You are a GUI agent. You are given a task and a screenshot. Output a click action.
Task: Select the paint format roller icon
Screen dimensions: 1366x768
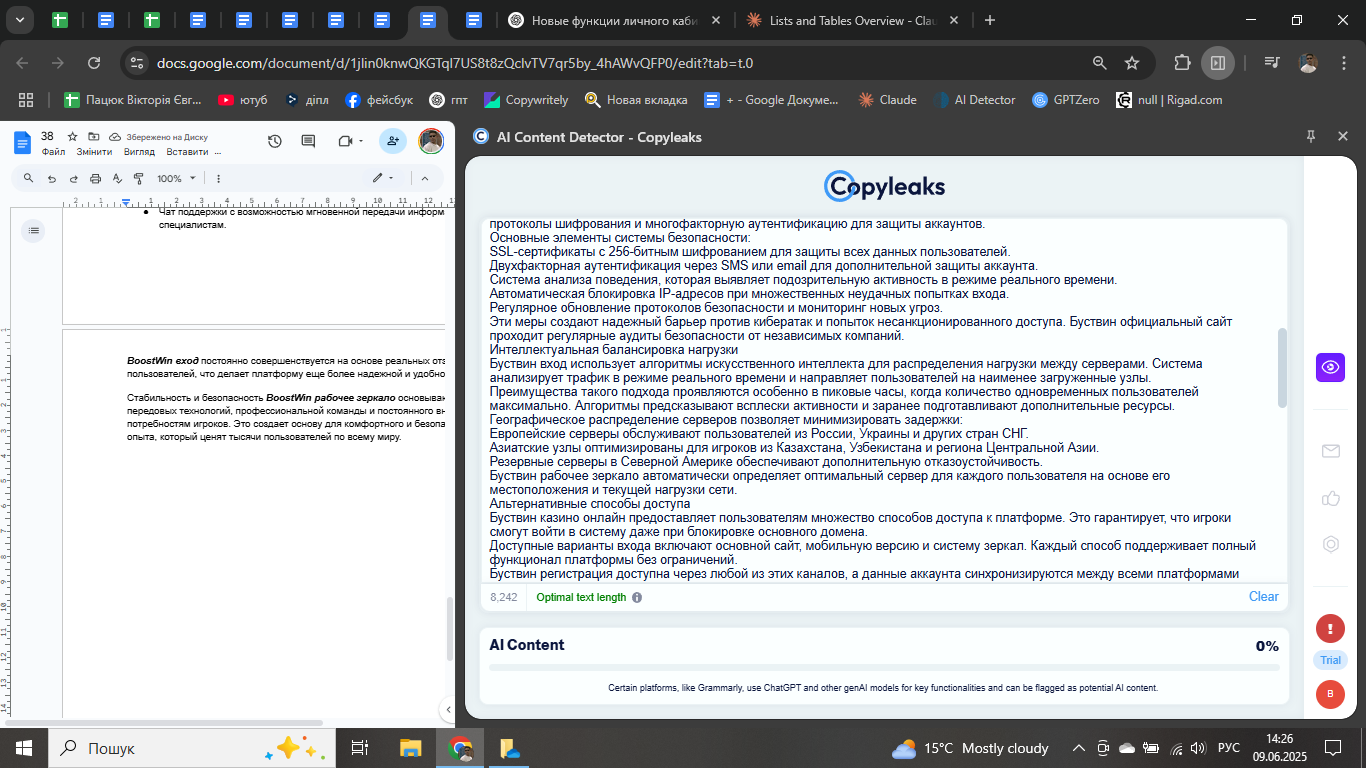(140, 178)
